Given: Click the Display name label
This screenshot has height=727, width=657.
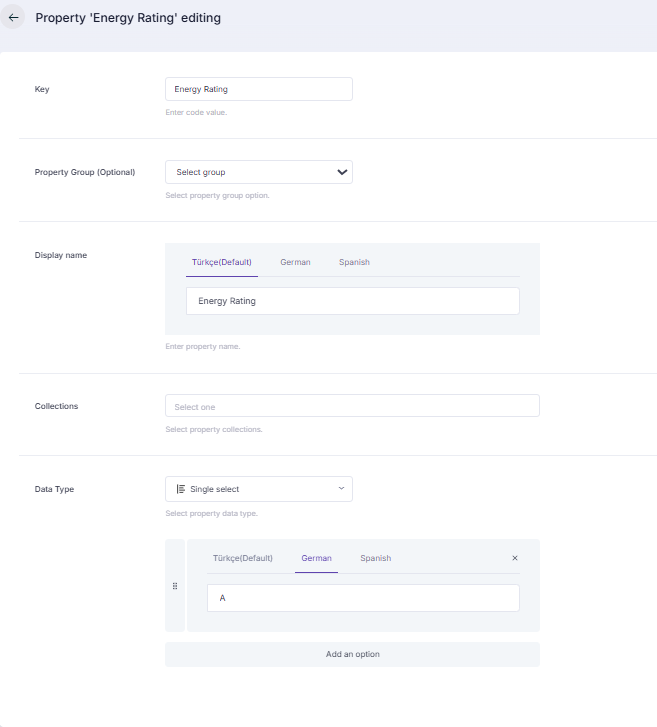Looking at the screenshot, I should click(x=61, y=255).
